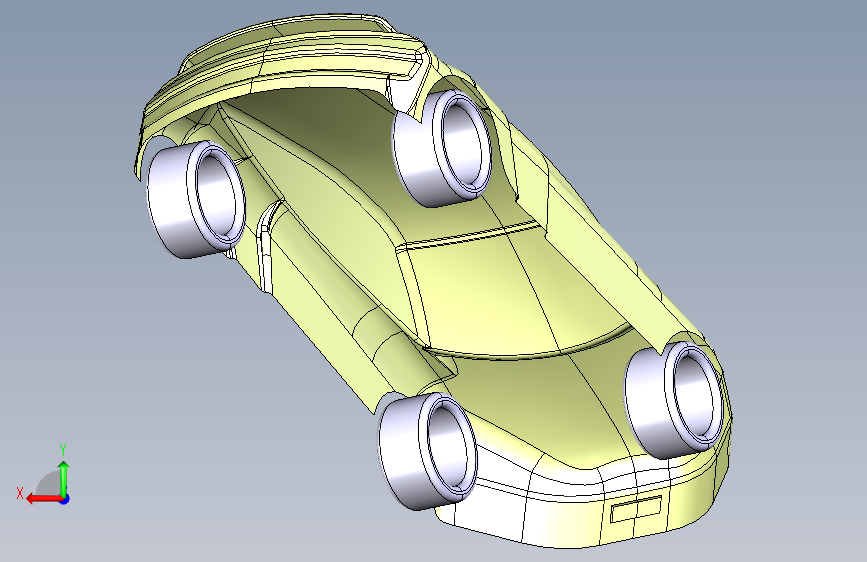Click the red X axis arrow of the triad

coord(43,499)
